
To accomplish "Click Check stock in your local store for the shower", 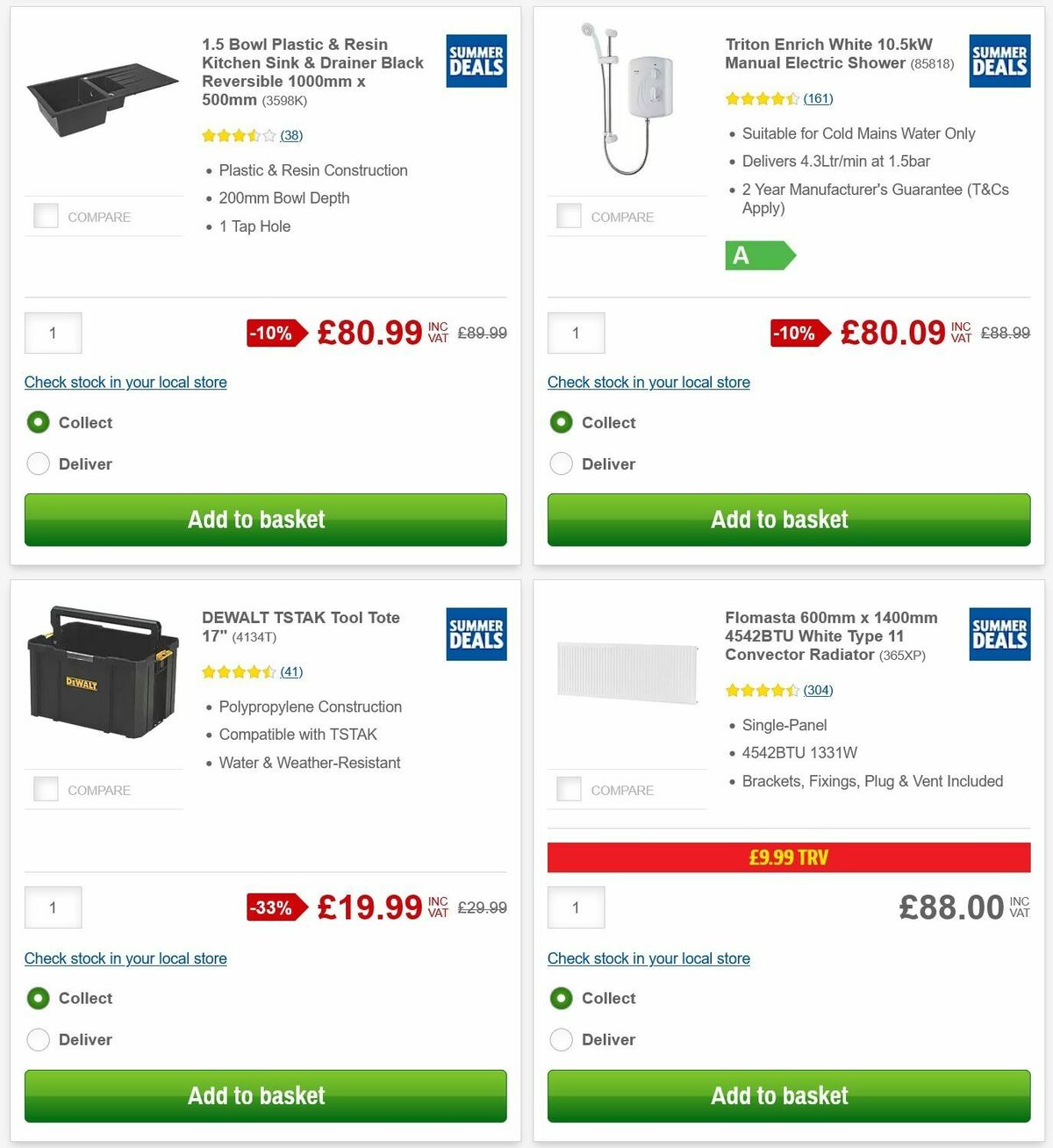I will coord(648,383).
